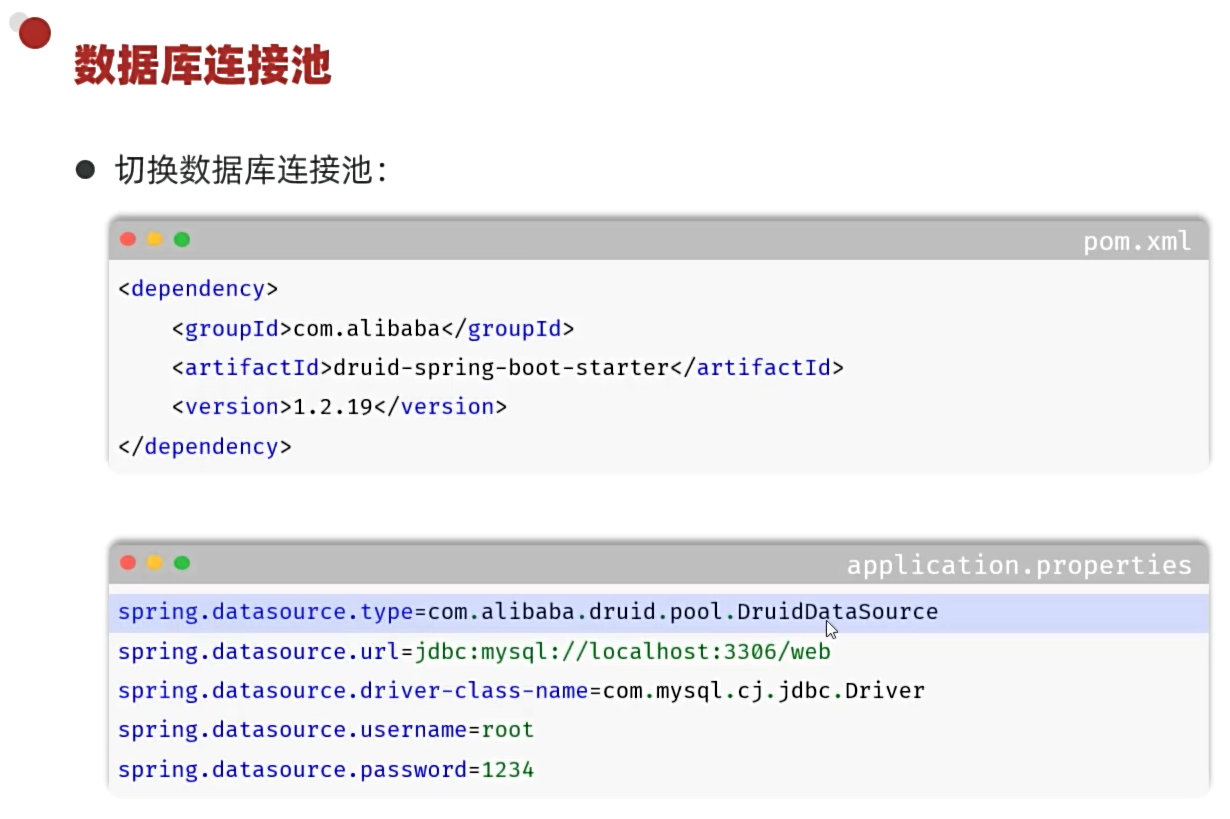Click the opening <dependency> tag

pos(198,289)
